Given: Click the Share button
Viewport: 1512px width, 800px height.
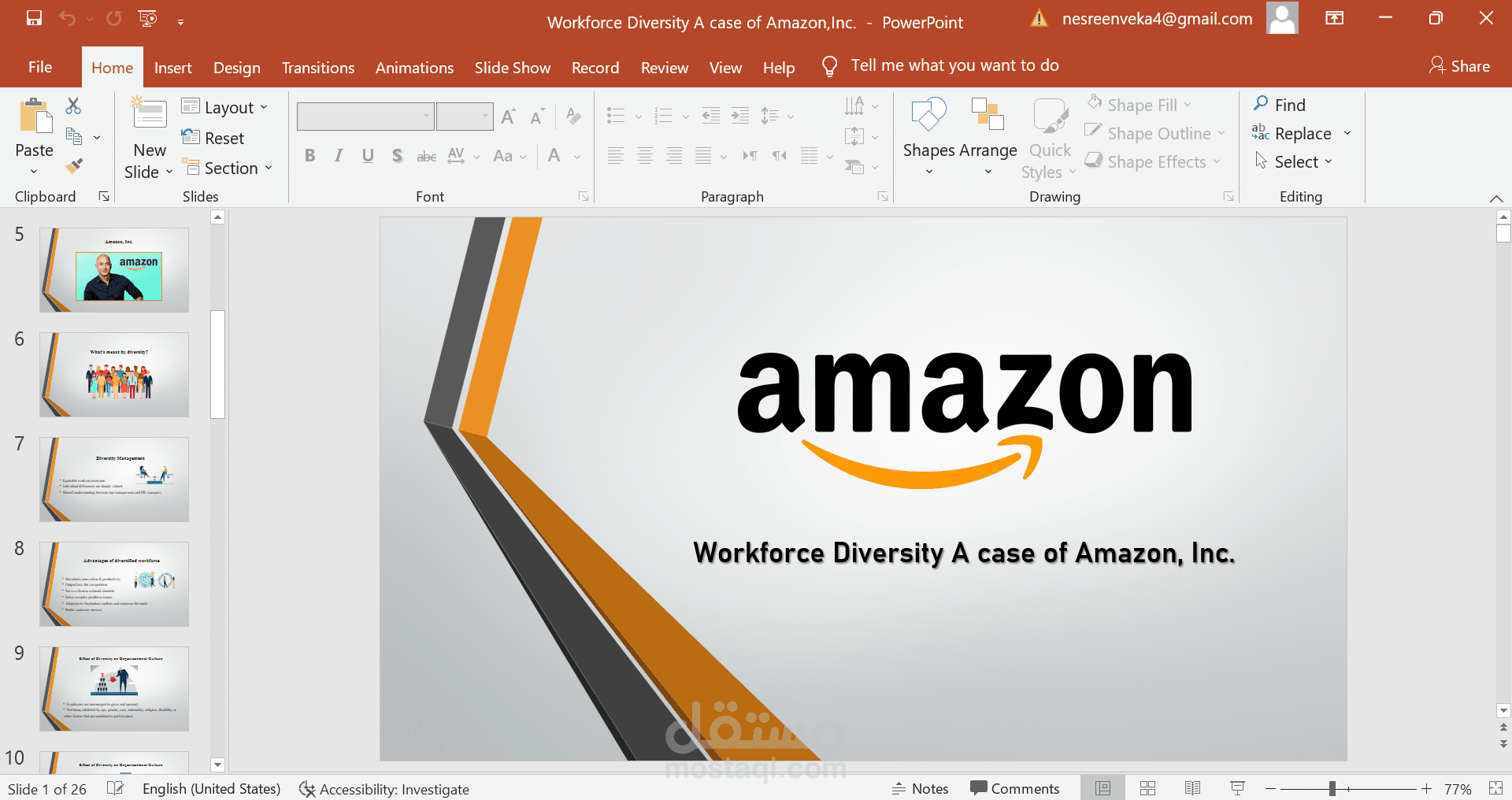Looking at the screenshot, I should click(x=1459, y=66).
